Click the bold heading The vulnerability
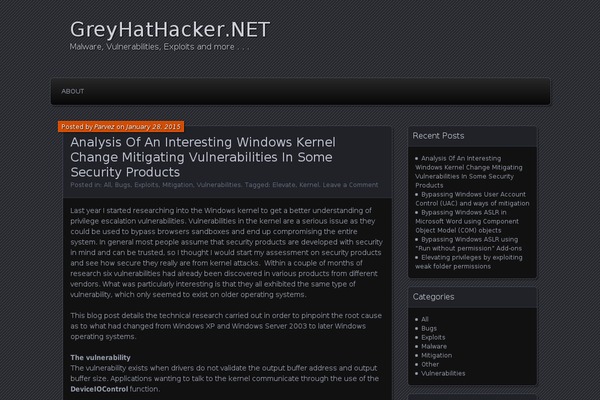 coord(100,358)
